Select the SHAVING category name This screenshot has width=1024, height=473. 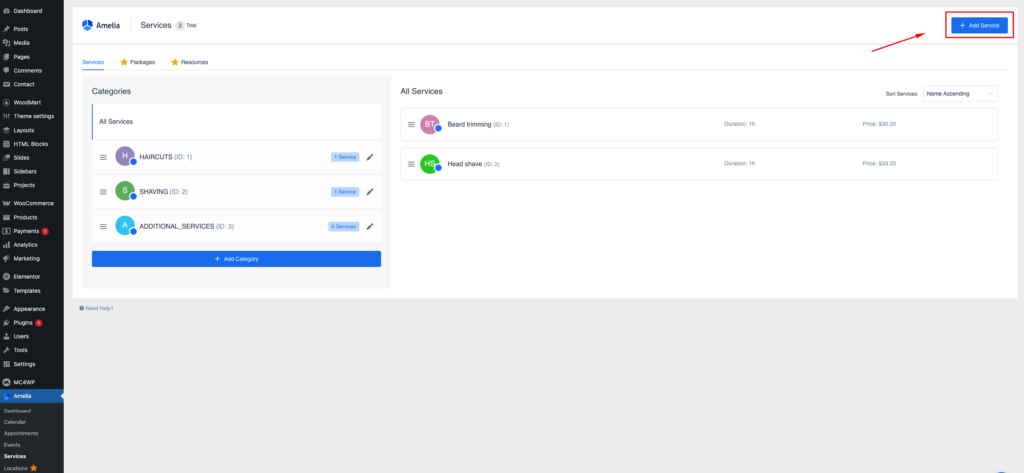pos(154,191)
